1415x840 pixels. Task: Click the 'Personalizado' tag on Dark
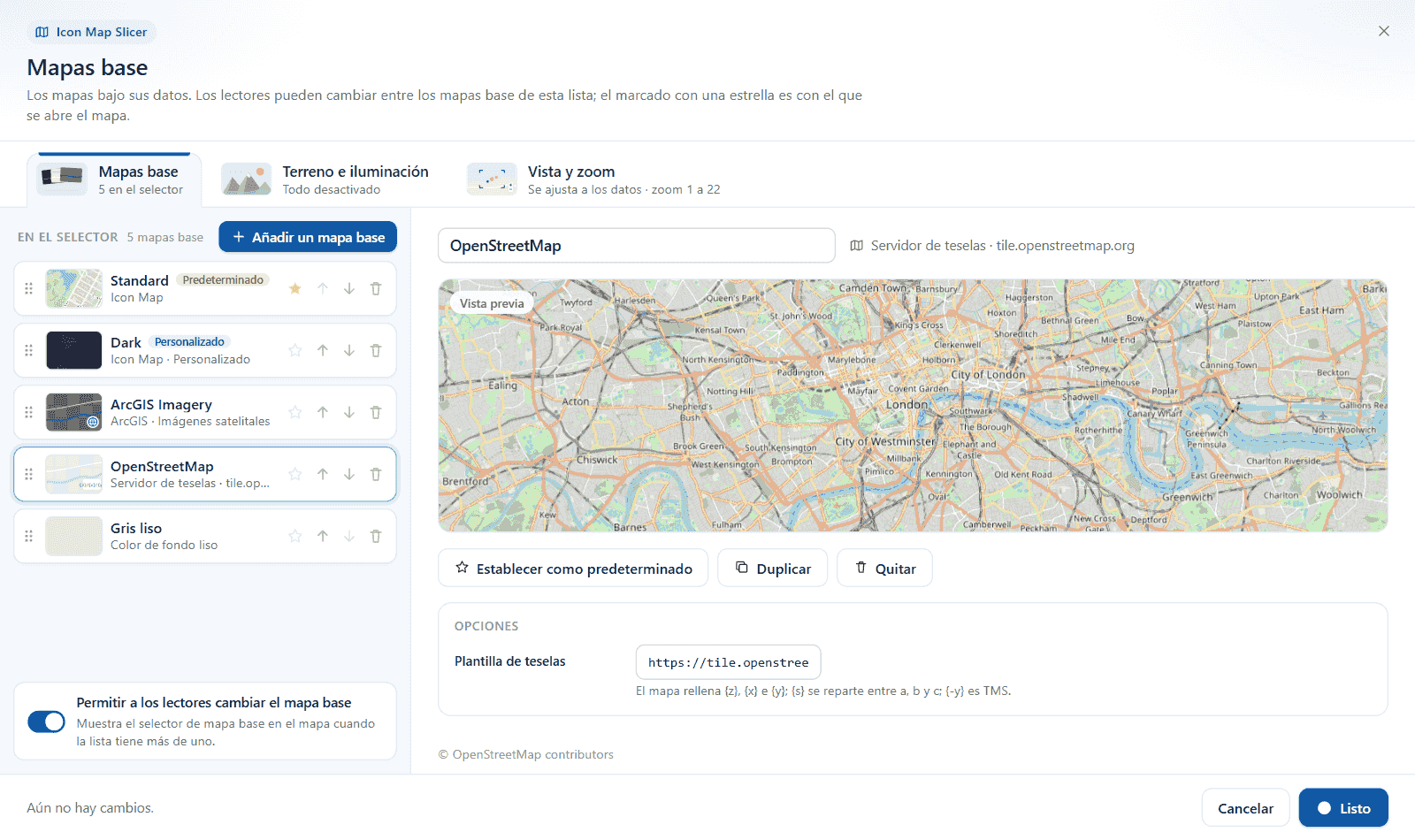[189, 341]
